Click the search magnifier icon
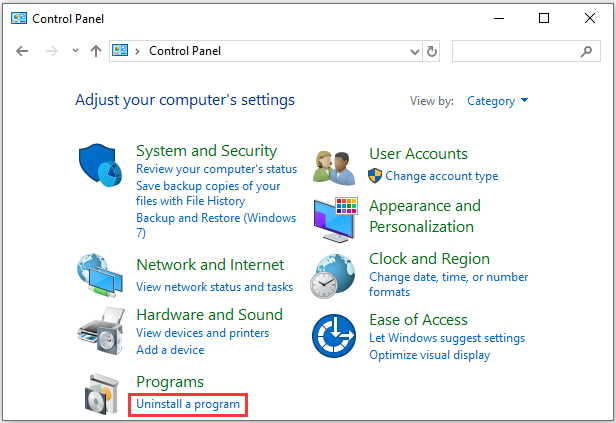The width and height of the screenshot is (616, 423). pyautogui.click(x=586, y=51)
